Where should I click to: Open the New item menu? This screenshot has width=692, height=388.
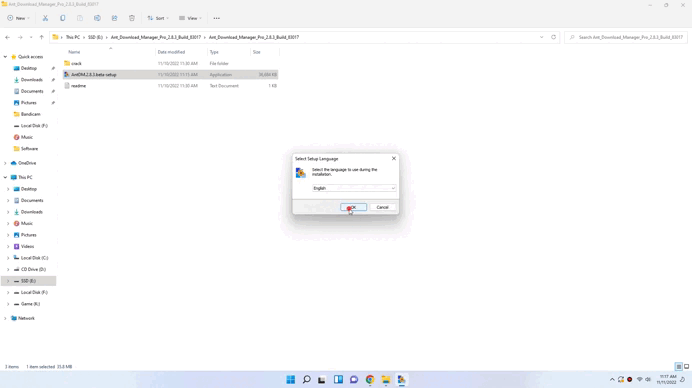[x=18, y=18]
